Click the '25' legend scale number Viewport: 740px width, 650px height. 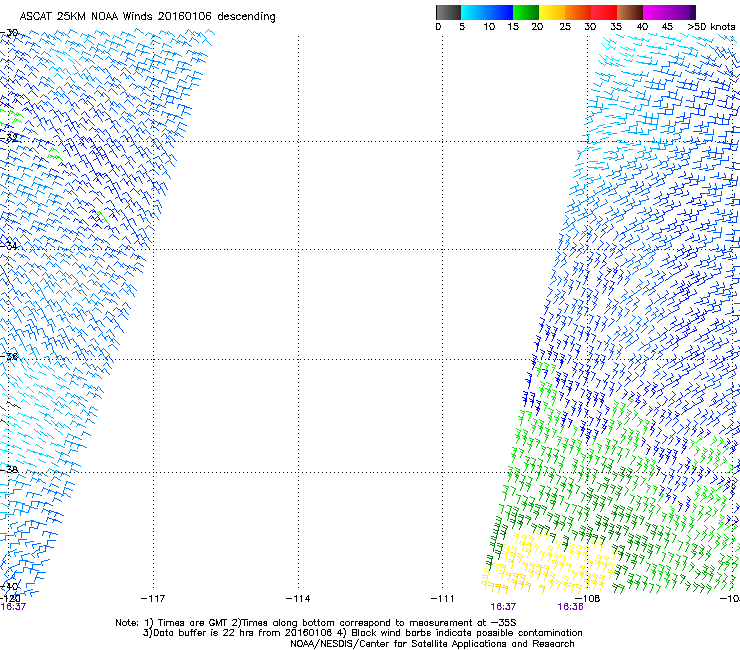[x=565, y=27]
